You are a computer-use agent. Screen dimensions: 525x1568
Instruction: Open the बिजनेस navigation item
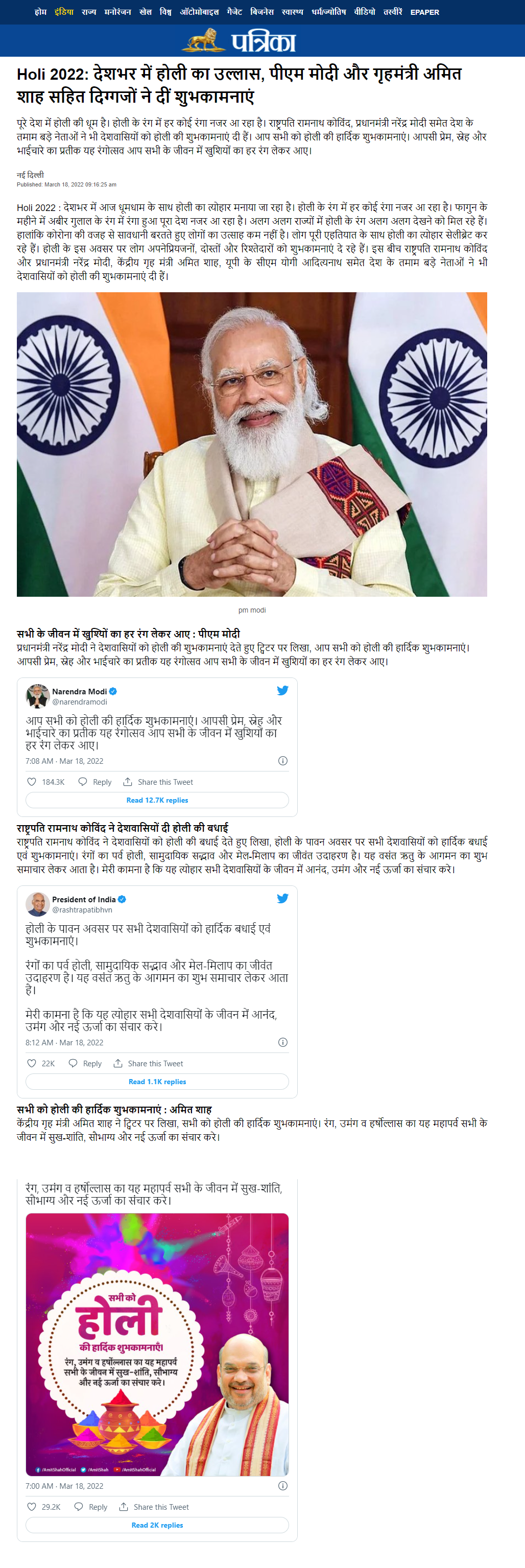[x=262, y=12]
